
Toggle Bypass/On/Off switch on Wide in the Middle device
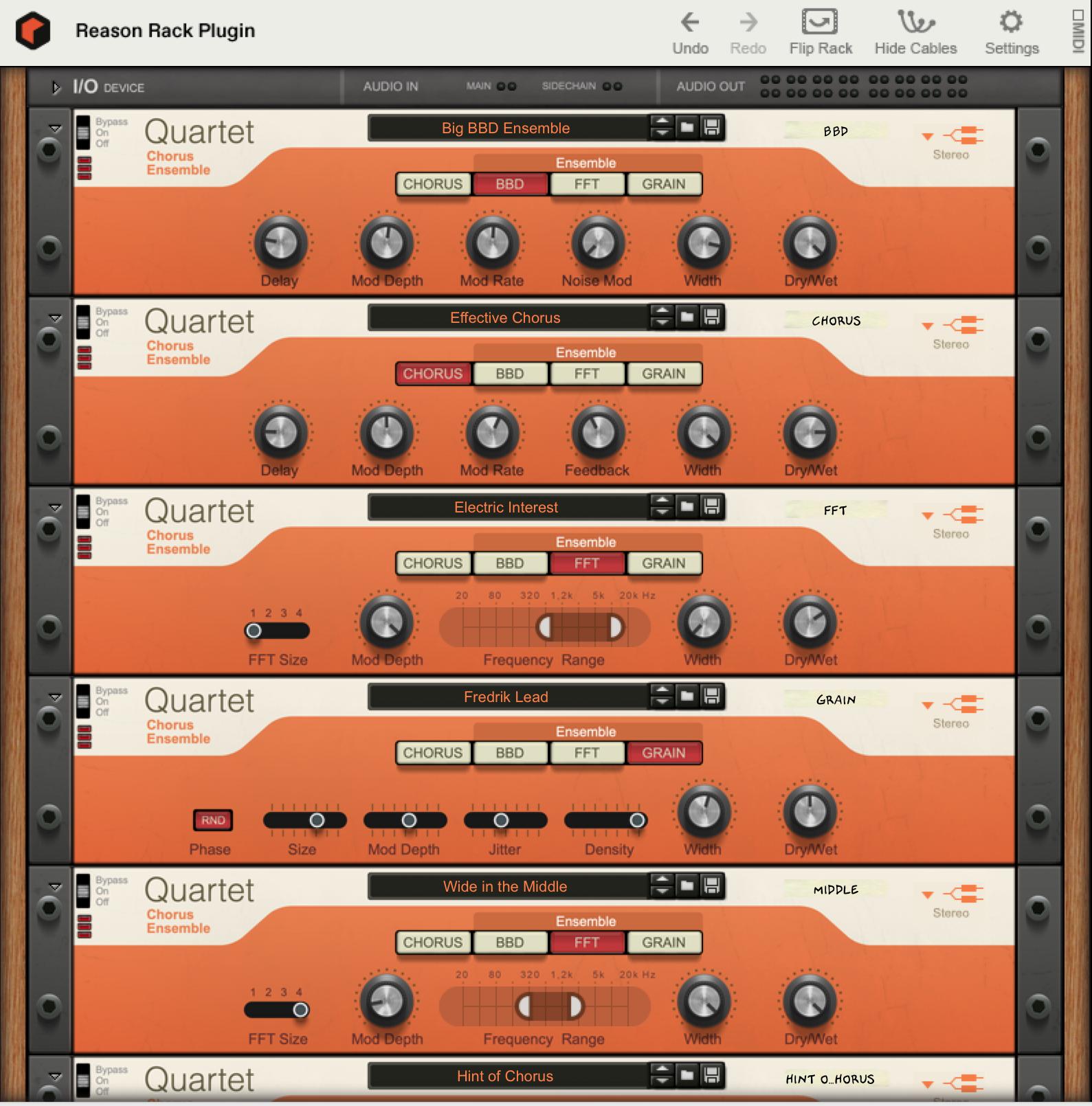point(82,890)
